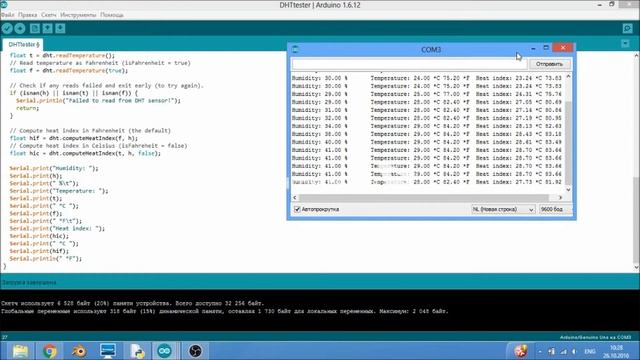Click the Verify sketch checkmark icon
The width and height of the screenshot is (640, 360).
7,28
